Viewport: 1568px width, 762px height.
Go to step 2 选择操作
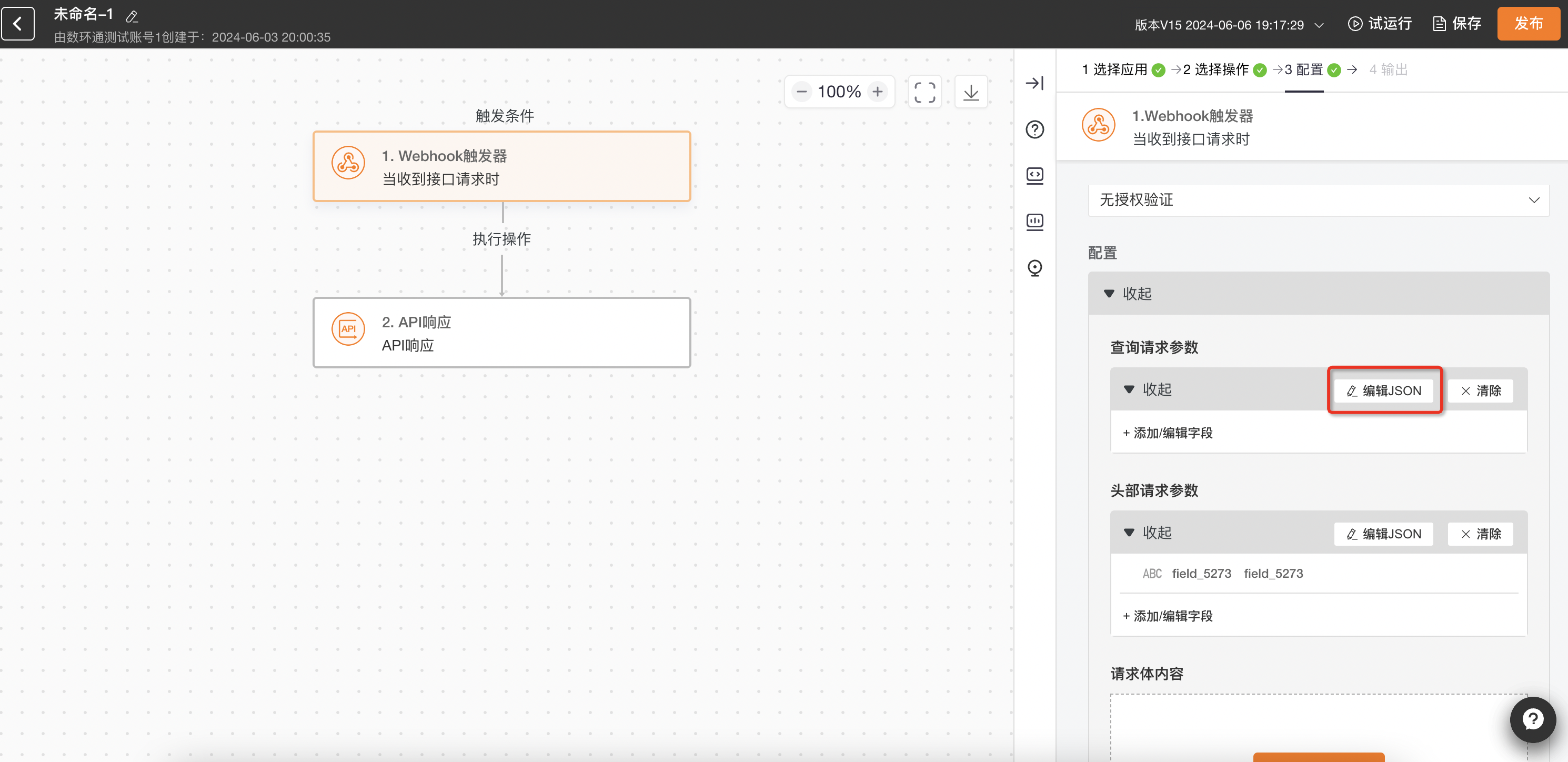(1224, 69)
